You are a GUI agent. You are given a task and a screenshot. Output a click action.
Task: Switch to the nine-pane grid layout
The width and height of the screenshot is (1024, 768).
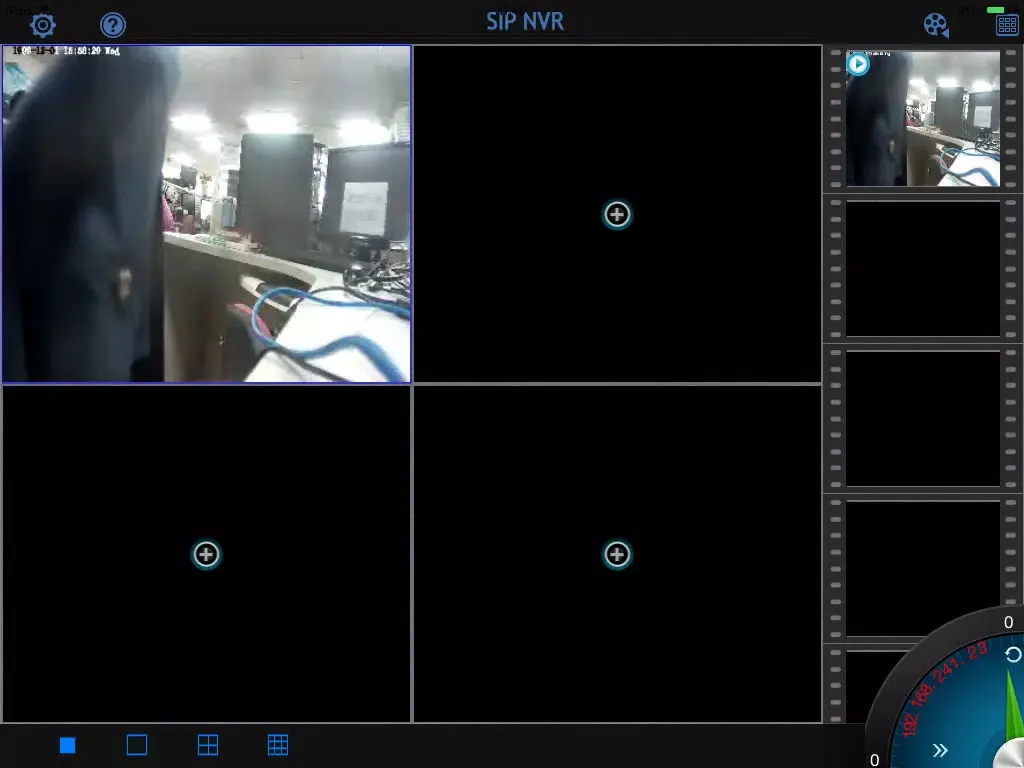pyautogui.click(x=278, y=745)
